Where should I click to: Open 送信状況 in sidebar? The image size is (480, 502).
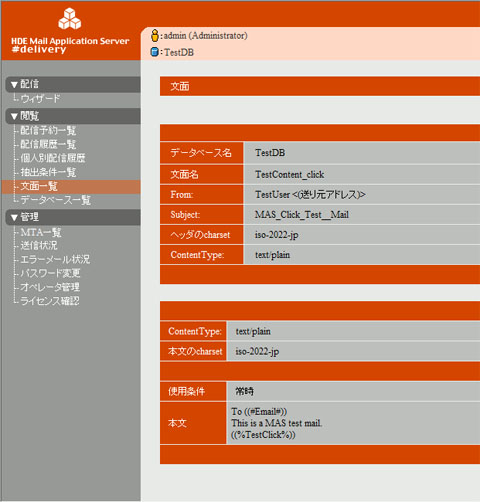39,246
